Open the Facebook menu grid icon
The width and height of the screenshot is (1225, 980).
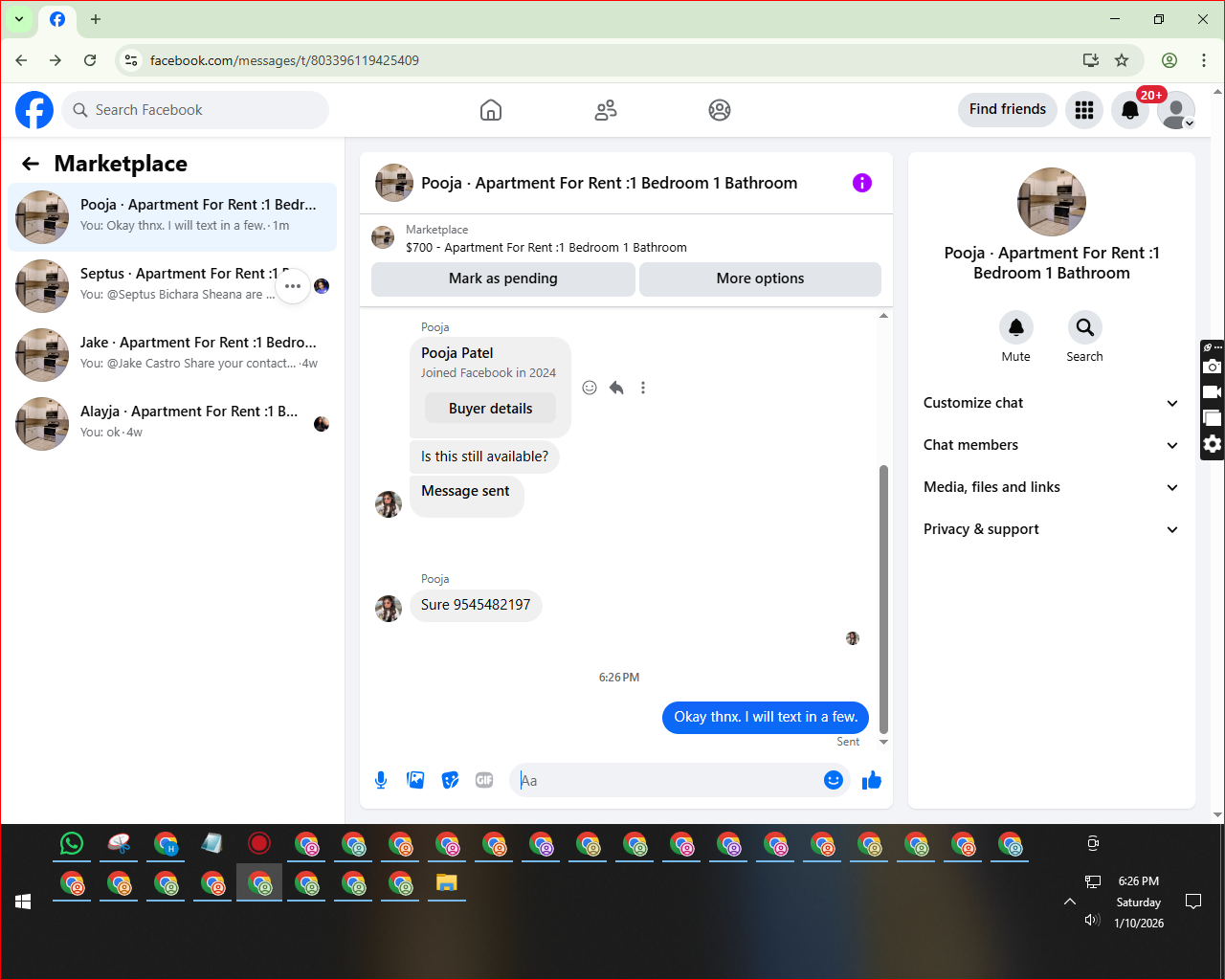click(1084, 110)
